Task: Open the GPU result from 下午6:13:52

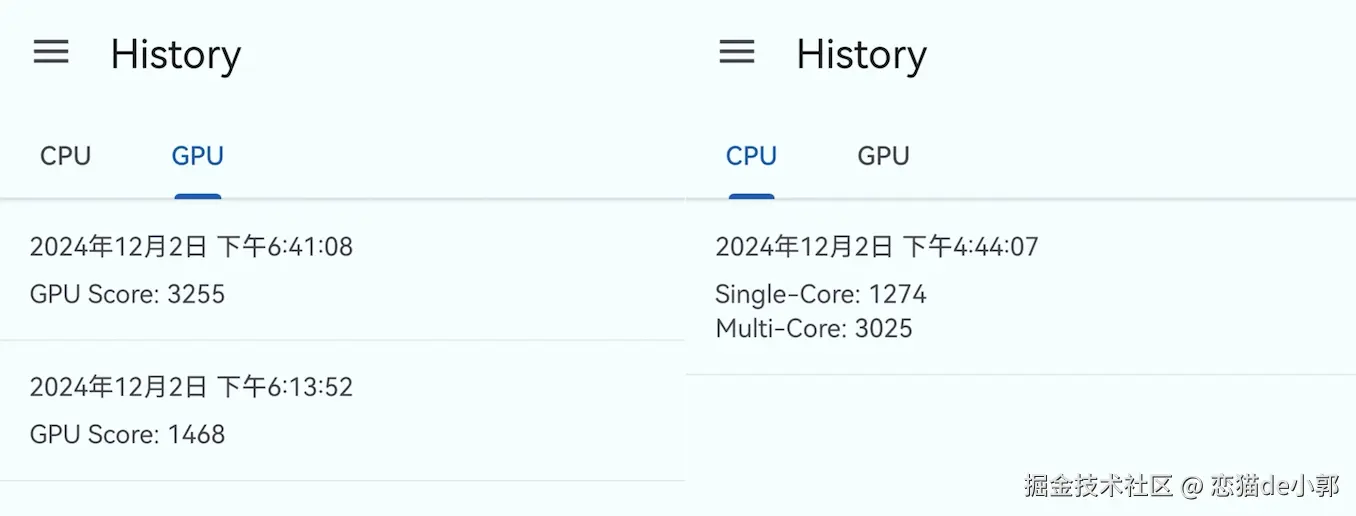Action: [340, 410]
